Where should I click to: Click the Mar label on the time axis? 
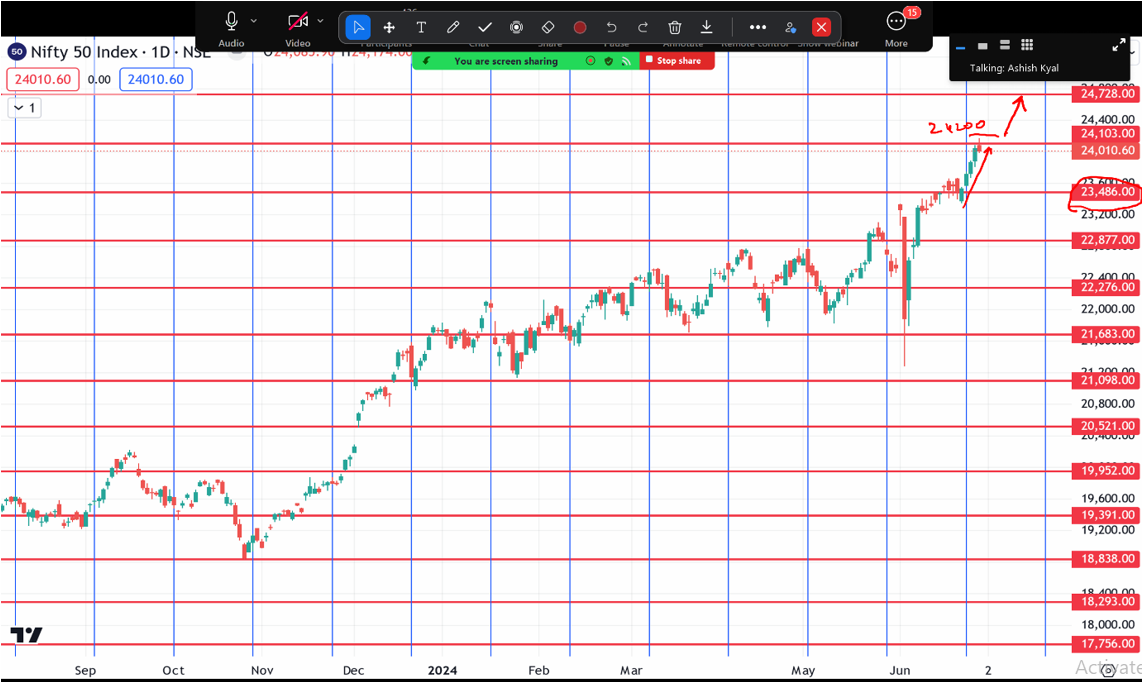[x=631, y=671]
